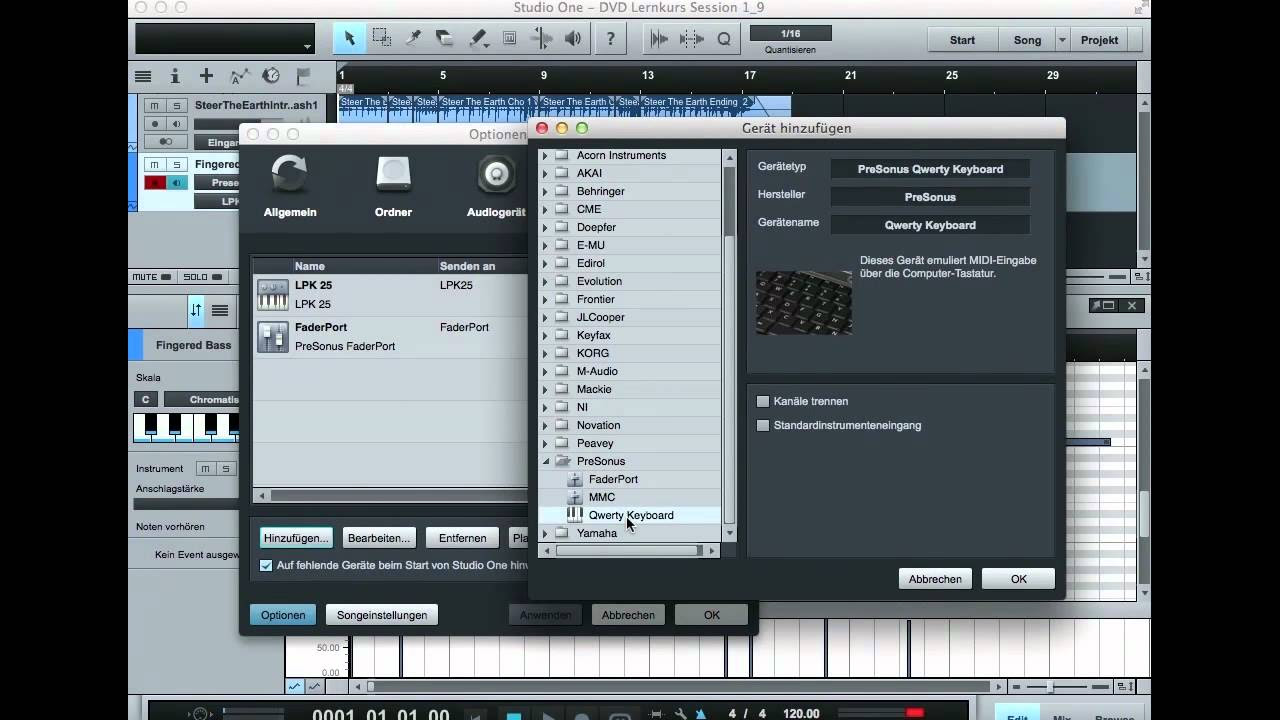Enable the Standardinstrumenteneingang checkbox

[x=763, y=425]
